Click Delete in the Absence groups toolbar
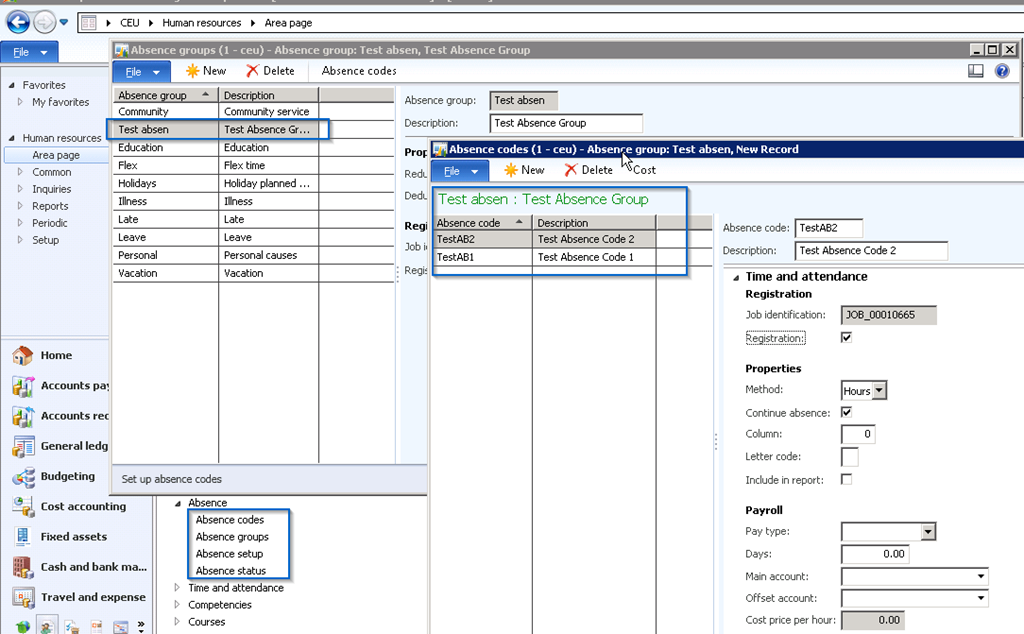The image size is (1024, 634). coord(270,71)
